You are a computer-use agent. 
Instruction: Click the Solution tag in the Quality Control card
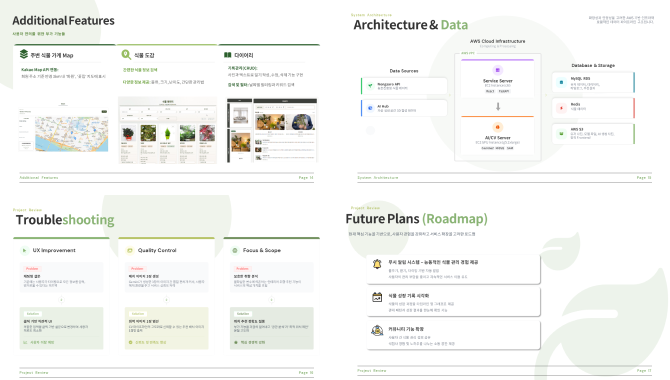point(138,314)
